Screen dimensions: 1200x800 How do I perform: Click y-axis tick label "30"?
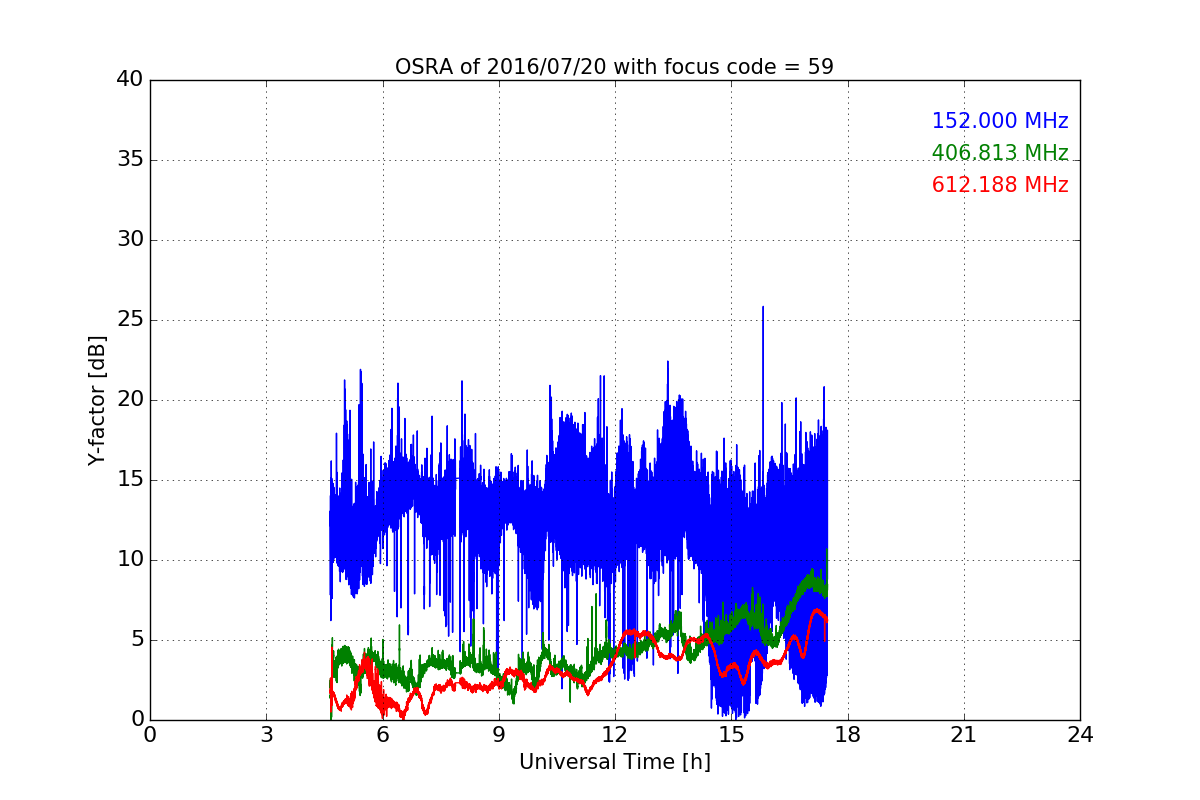coord(130,240)
